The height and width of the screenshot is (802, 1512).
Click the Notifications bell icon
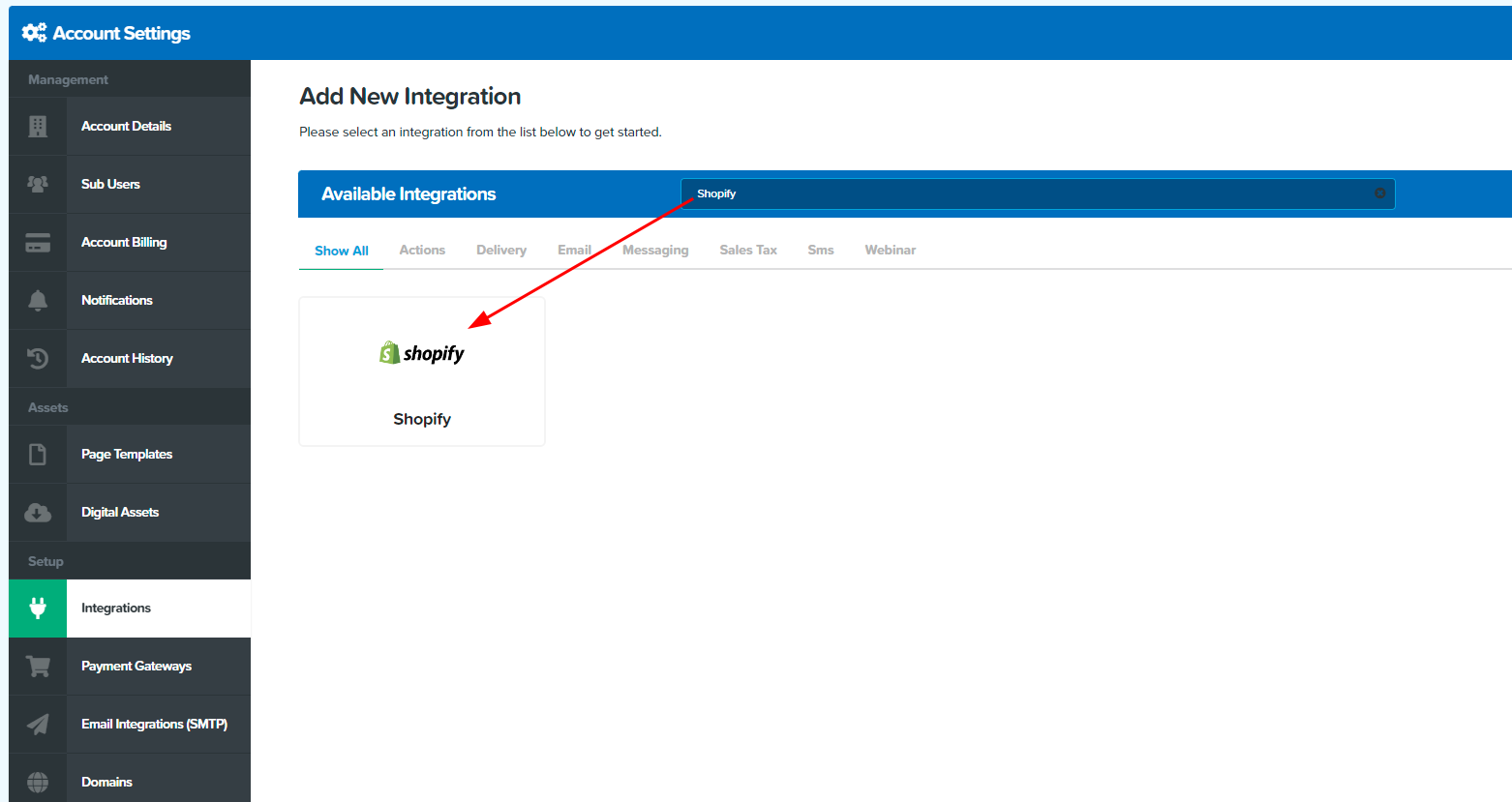click(38, 300)
